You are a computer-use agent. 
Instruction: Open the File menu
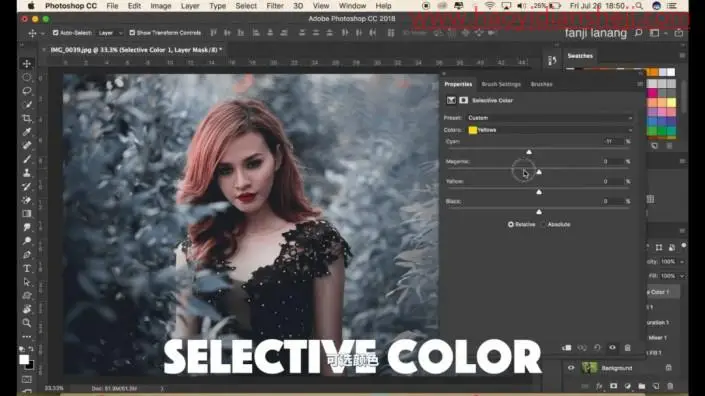pyautogui.click(x=112, y=6)
